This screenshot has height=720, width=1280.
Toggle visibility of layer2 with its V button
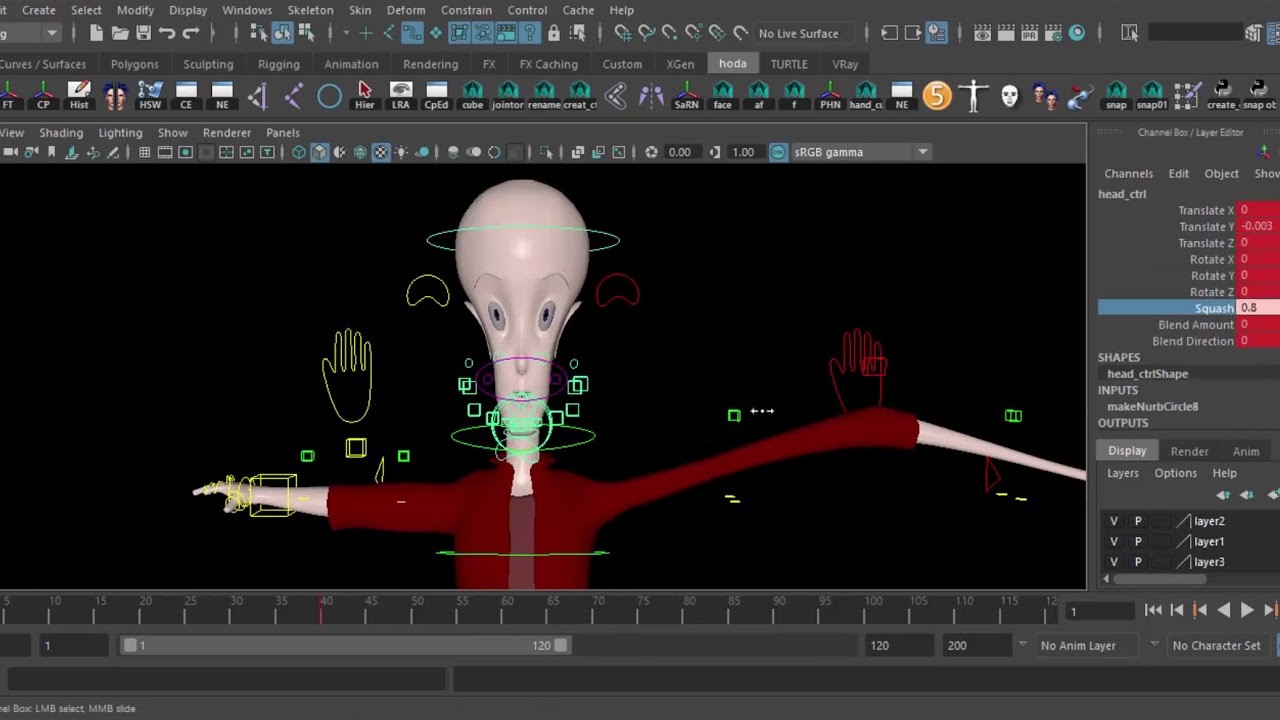coord(1113,520)
